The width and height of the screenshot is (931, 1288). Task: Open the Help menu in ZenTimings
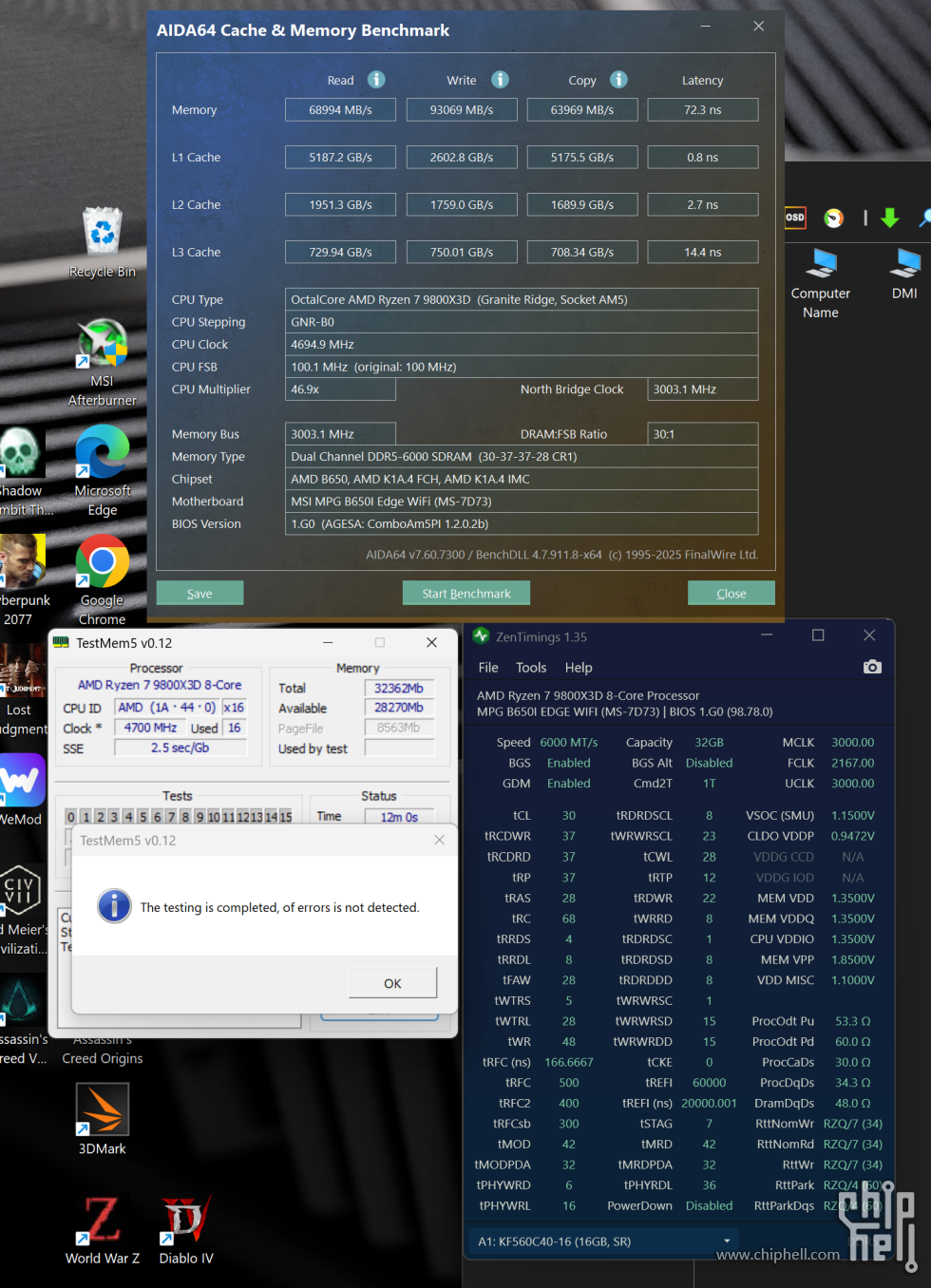(579, 668)
